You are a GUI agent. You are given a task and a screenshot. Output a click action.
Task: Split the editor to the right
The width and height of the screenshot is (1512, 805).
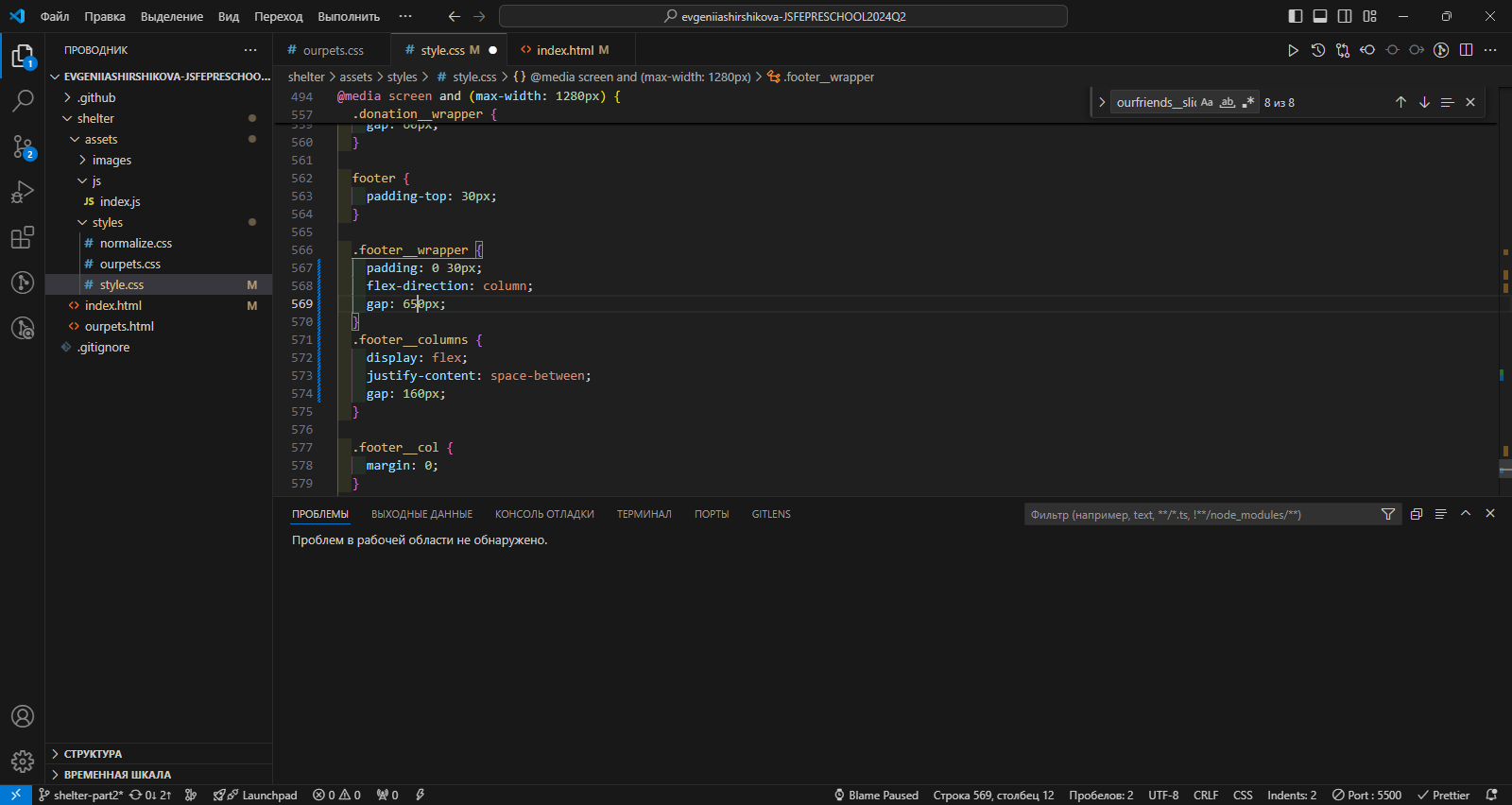click(x=1466, y=50)
